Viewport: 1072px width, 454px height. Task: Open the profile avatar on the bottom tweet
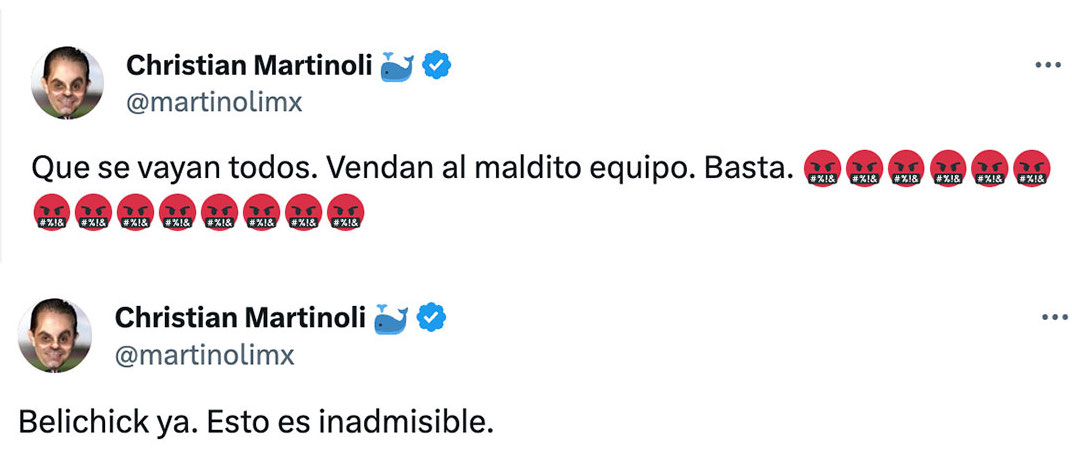55,335
